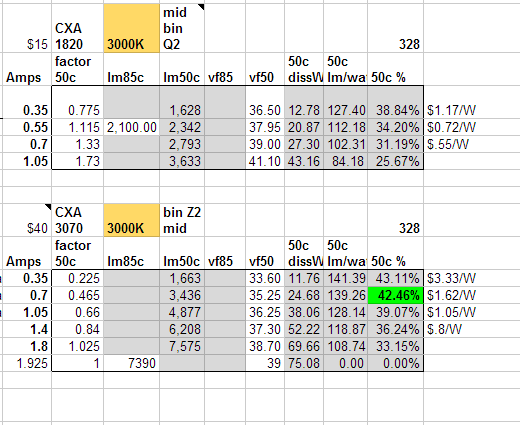Select yellow 3000K cell for CXA 3070
The height and width of the screenshot is (425, 520).
[x=131, y=220]
